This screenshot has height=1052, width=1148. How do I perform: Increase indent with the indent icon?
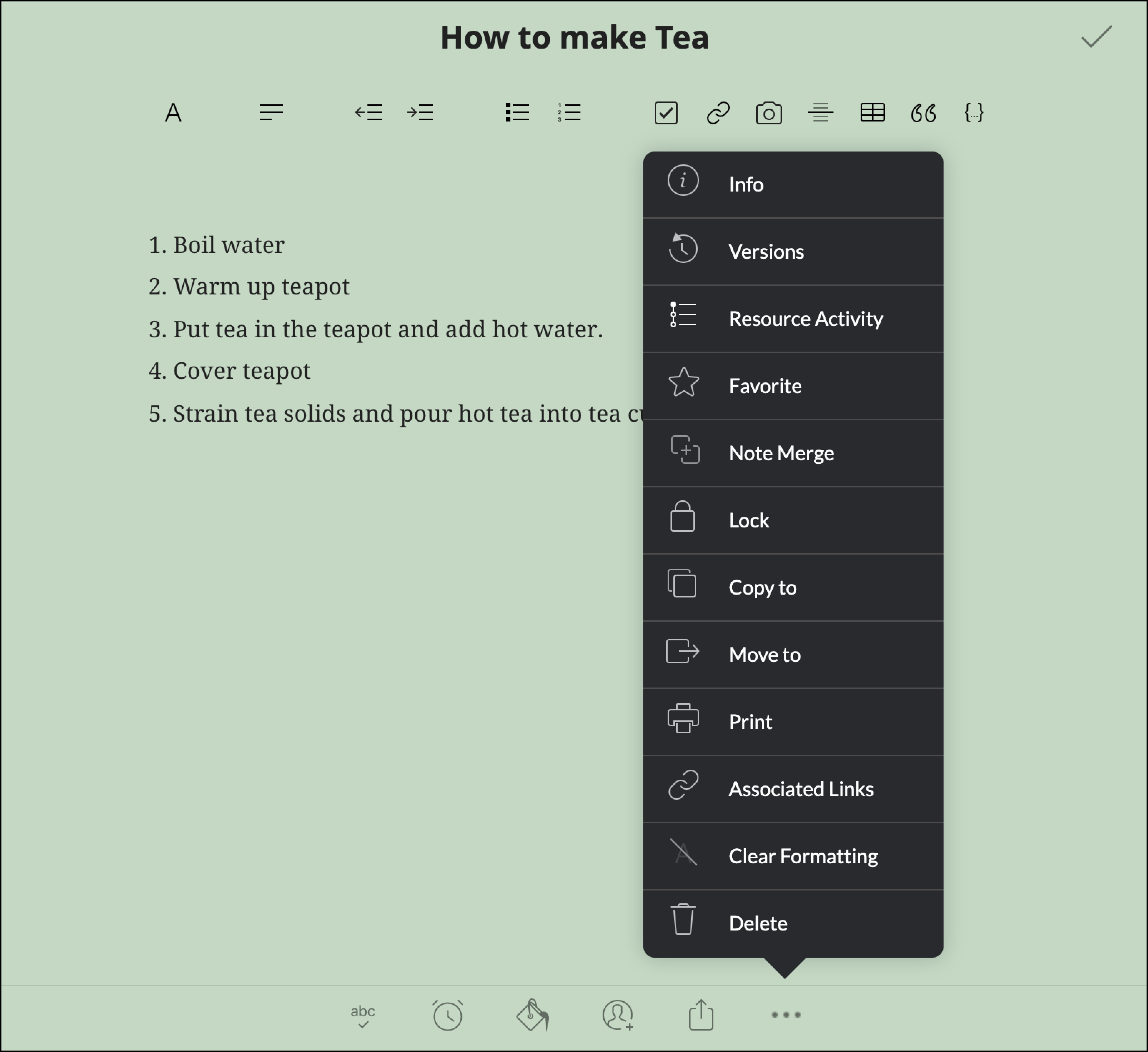pos(420,113)
